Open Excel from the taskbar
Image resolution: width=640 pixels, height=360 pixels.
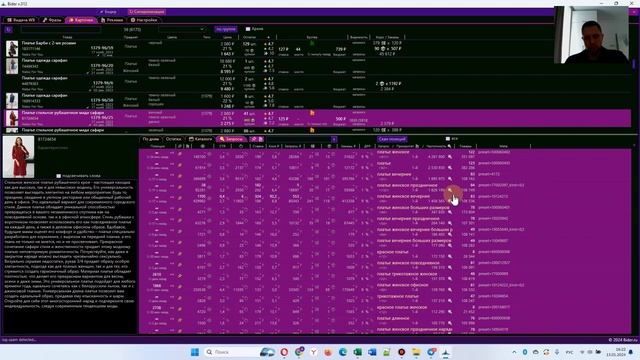coord(358,352)
